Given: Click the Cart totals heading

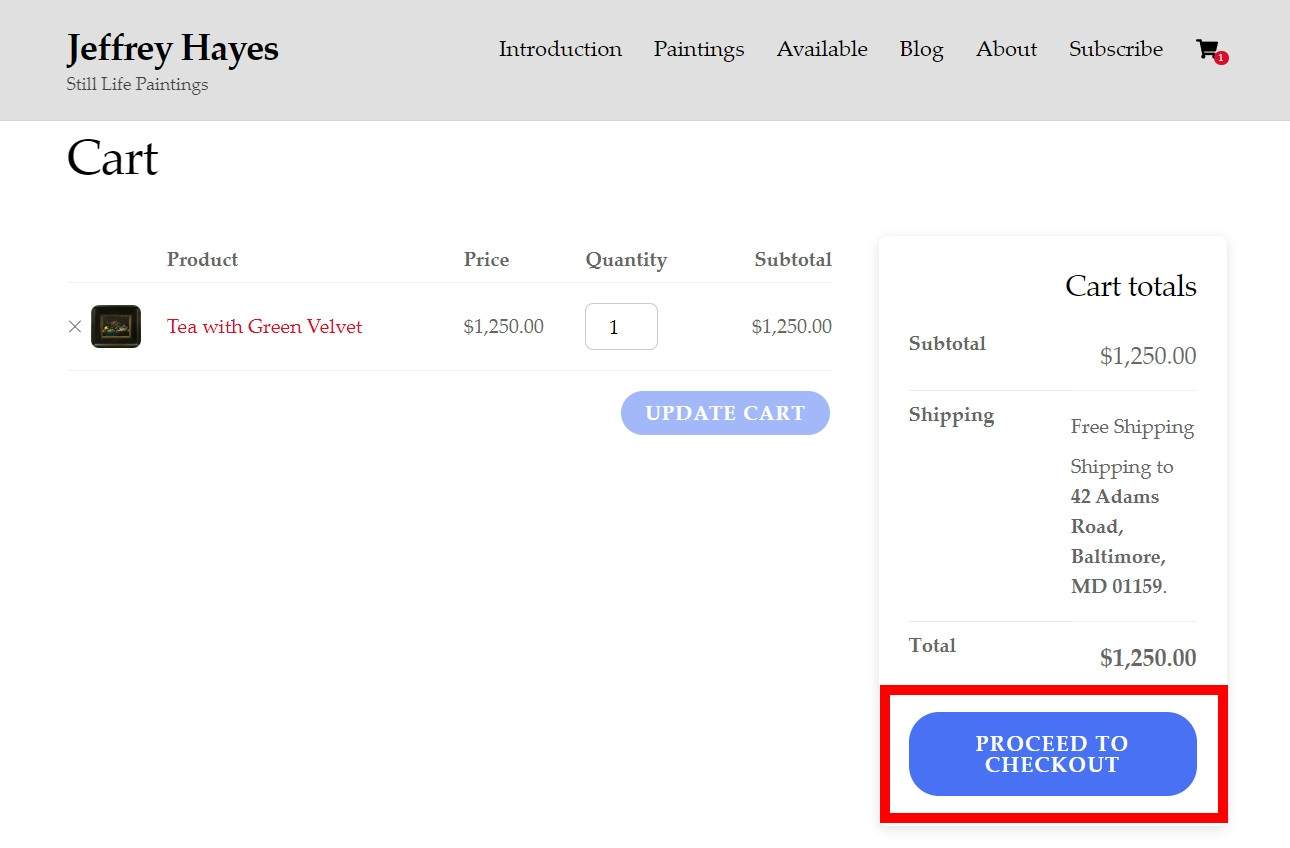Looking at the screenshot, I should point(1130,286).
